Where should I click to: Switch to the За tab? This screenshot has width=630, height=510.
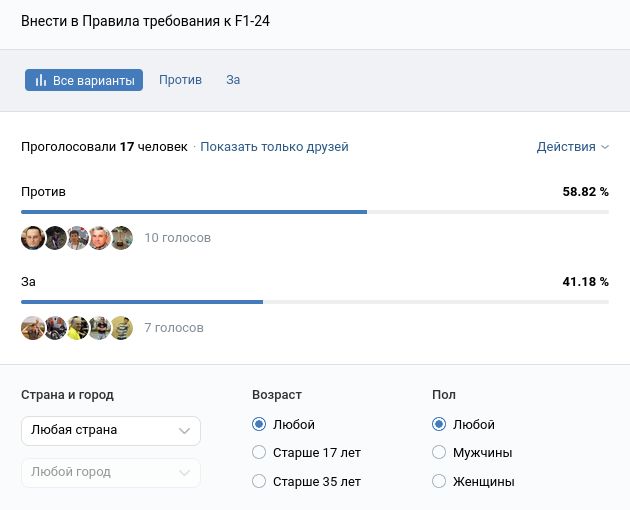coord(233,80)
